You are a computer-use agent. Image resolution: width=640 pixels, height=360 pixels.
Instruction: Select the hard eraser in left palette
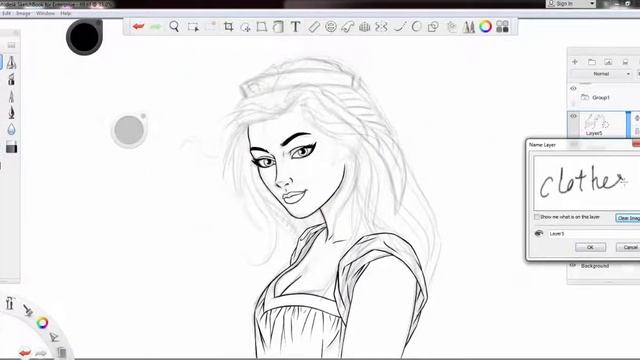click(11, 147)
